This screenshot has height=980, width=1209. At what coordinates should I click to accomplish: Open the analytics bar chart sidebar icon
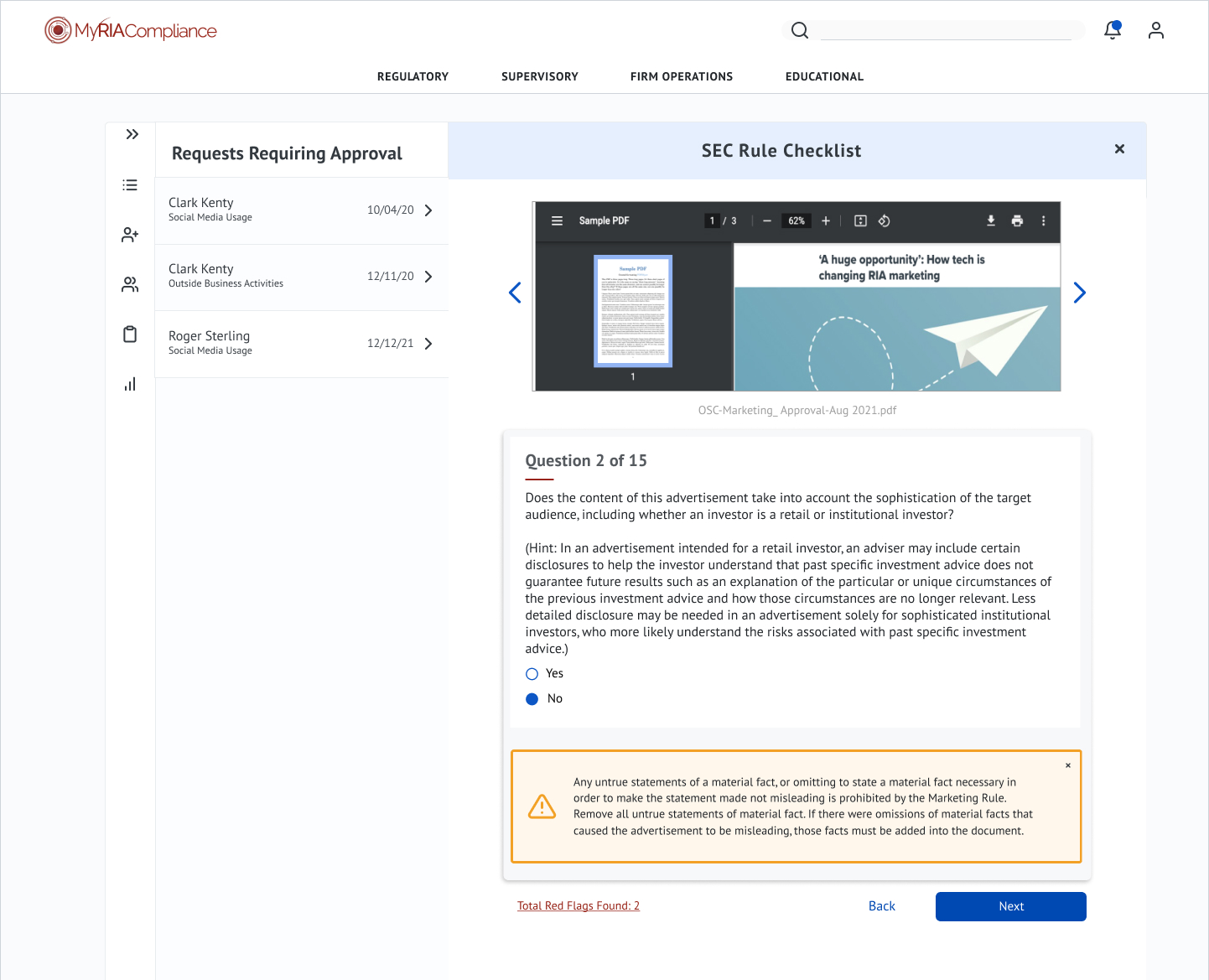(130, 384)
